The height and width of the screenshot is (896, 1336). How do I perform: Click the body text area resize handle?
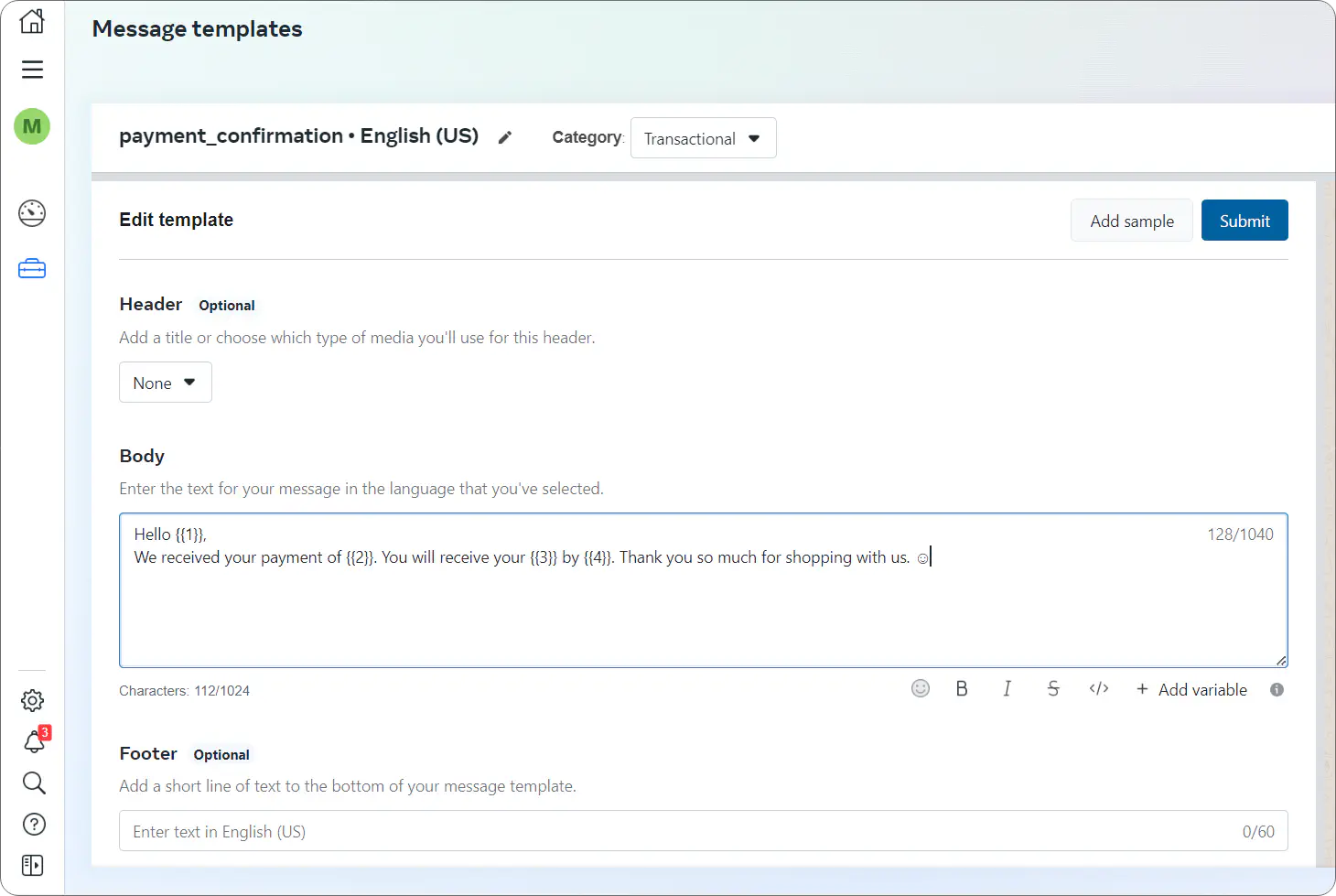[1281, 661]
